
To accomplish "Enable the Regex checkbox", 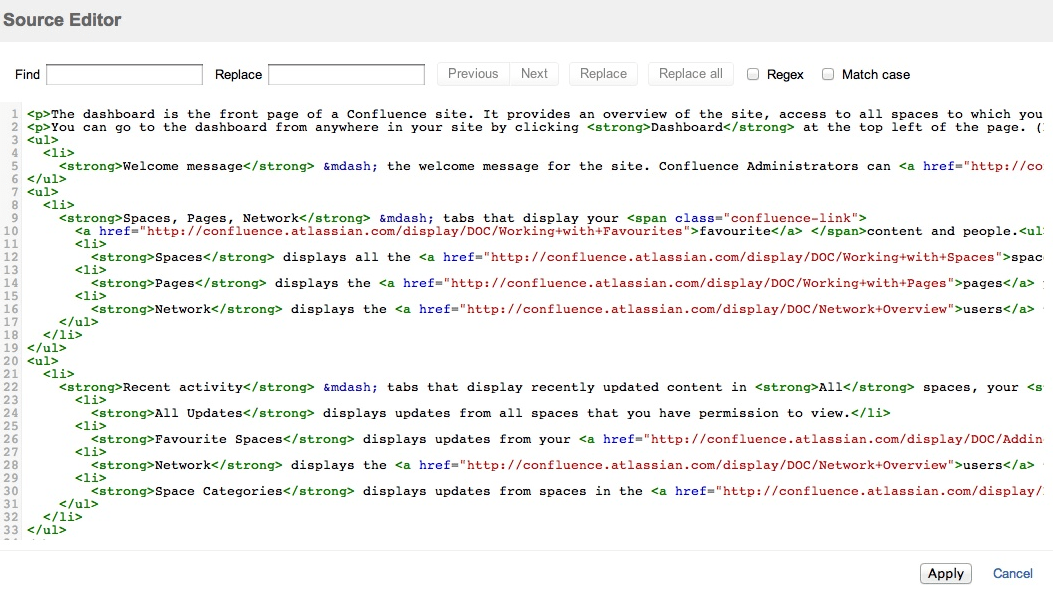I will [x=753, y=73].
